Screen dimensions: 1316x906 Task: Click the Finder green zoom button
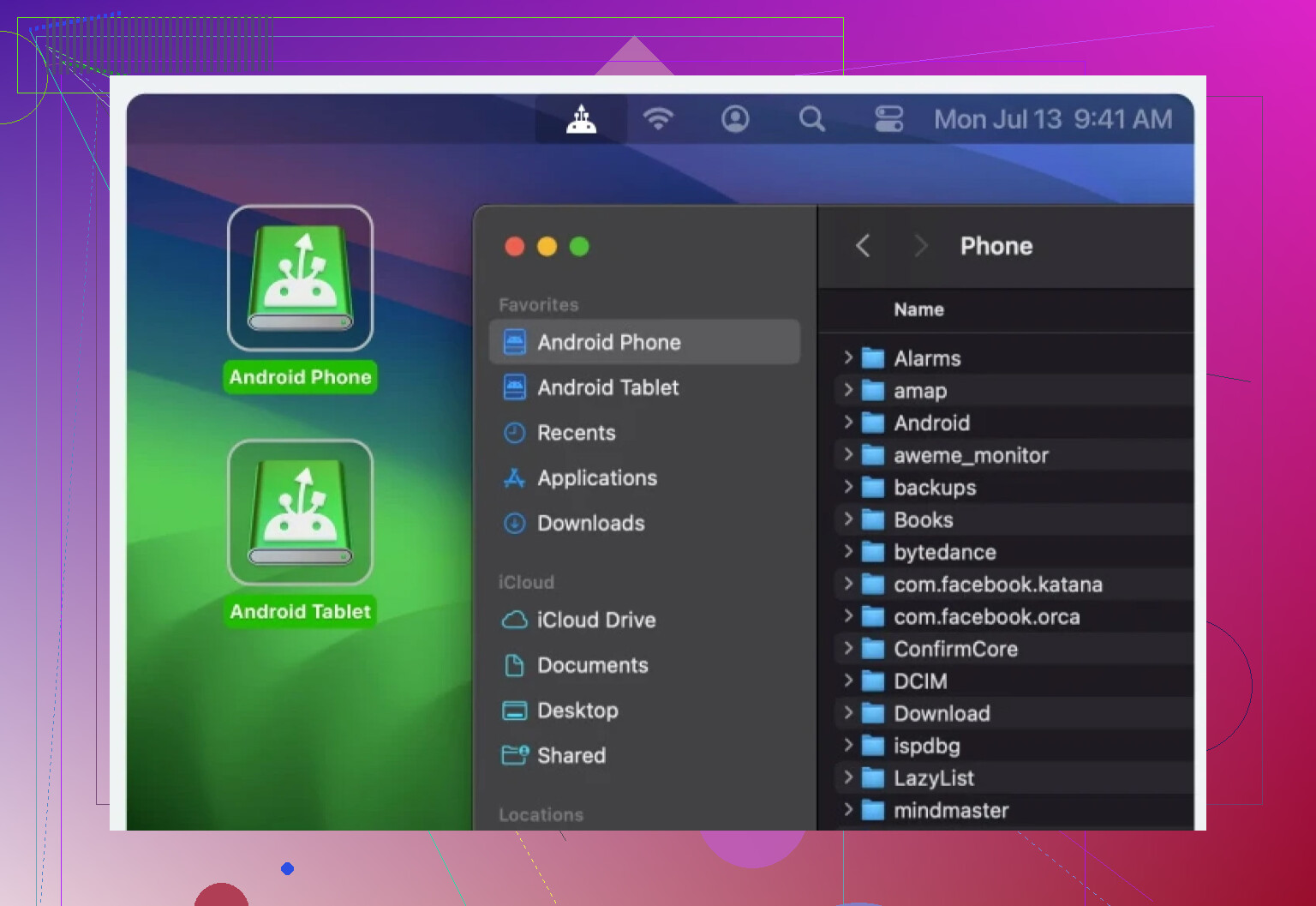point(579,247)
